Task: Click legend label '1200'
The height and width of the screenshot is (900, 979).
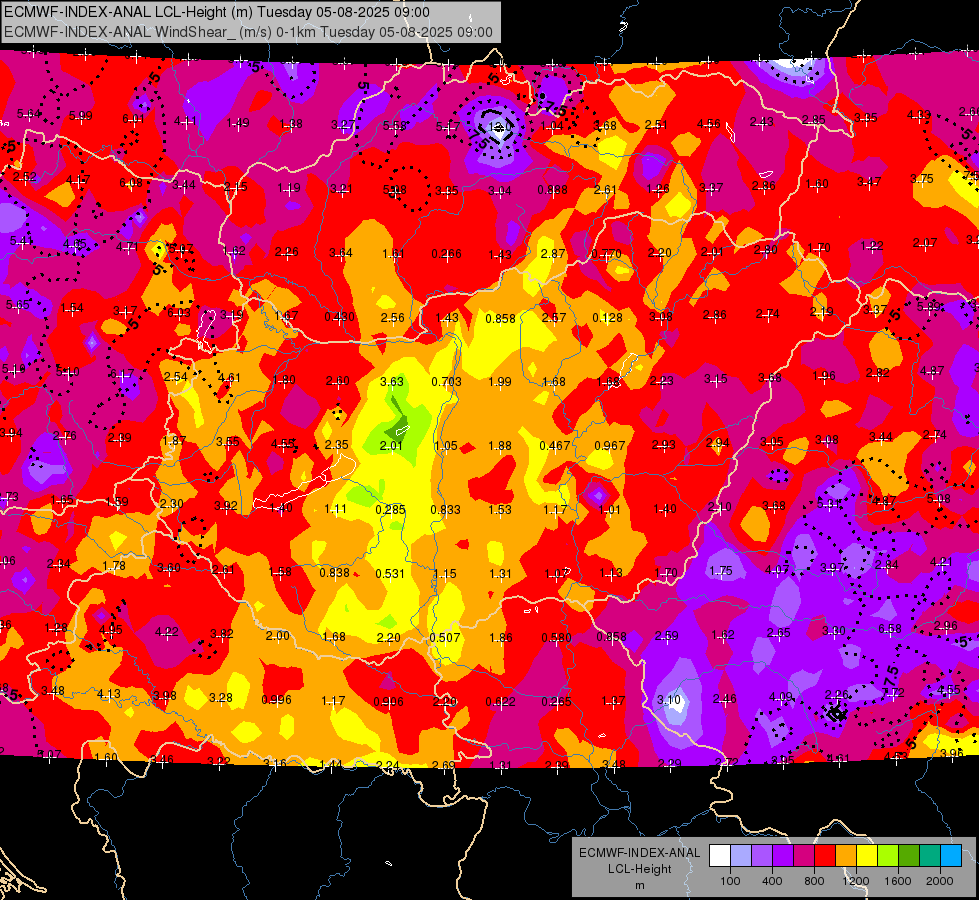Action: (x=856, y=881)
